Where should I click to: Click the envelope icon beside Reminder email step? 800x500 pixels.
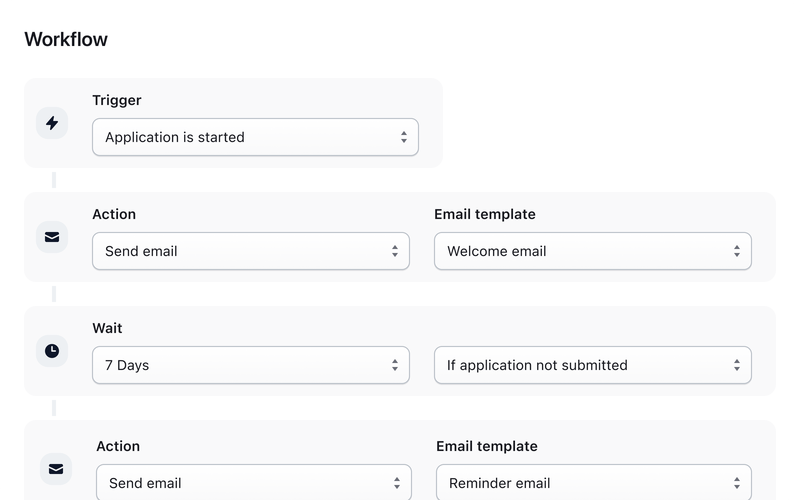(x=56, y=468)
